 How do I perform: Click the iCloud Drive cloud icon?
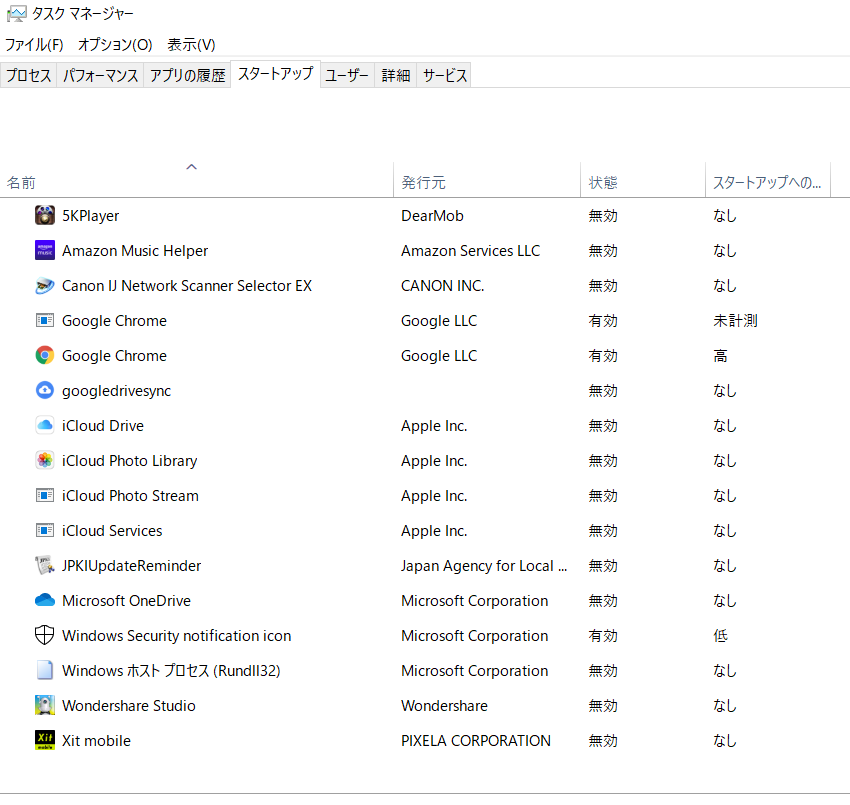point(45,426)
